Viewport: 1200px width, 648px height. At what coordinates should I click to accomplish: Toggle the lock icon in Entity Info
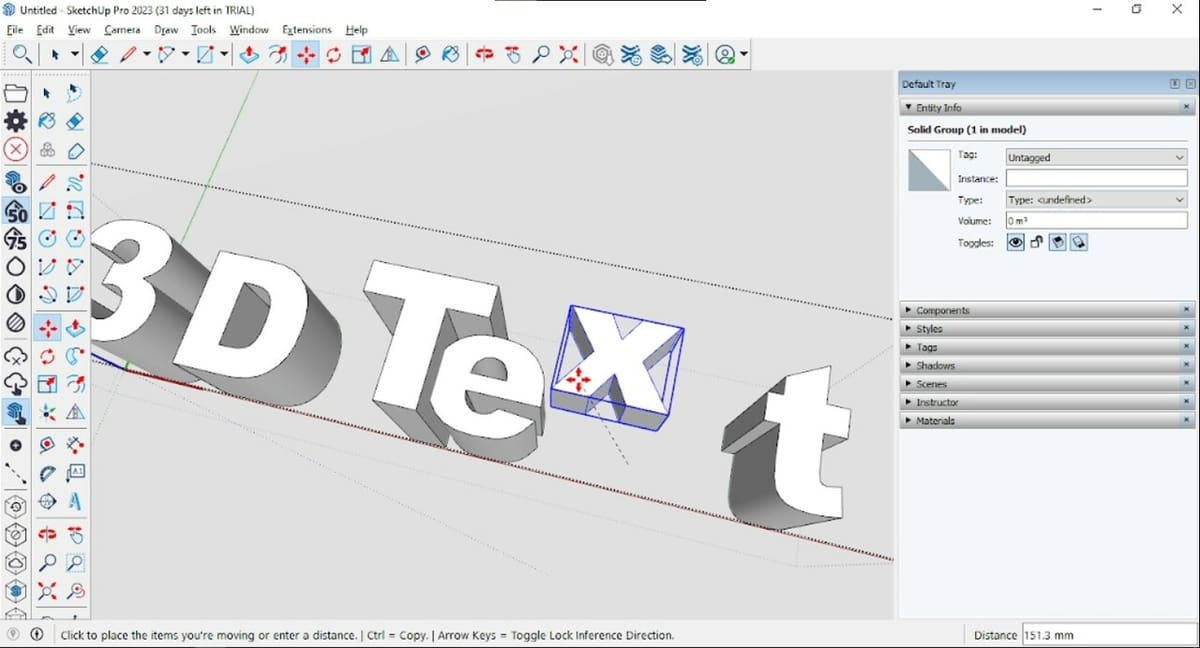pos(1037,242)
